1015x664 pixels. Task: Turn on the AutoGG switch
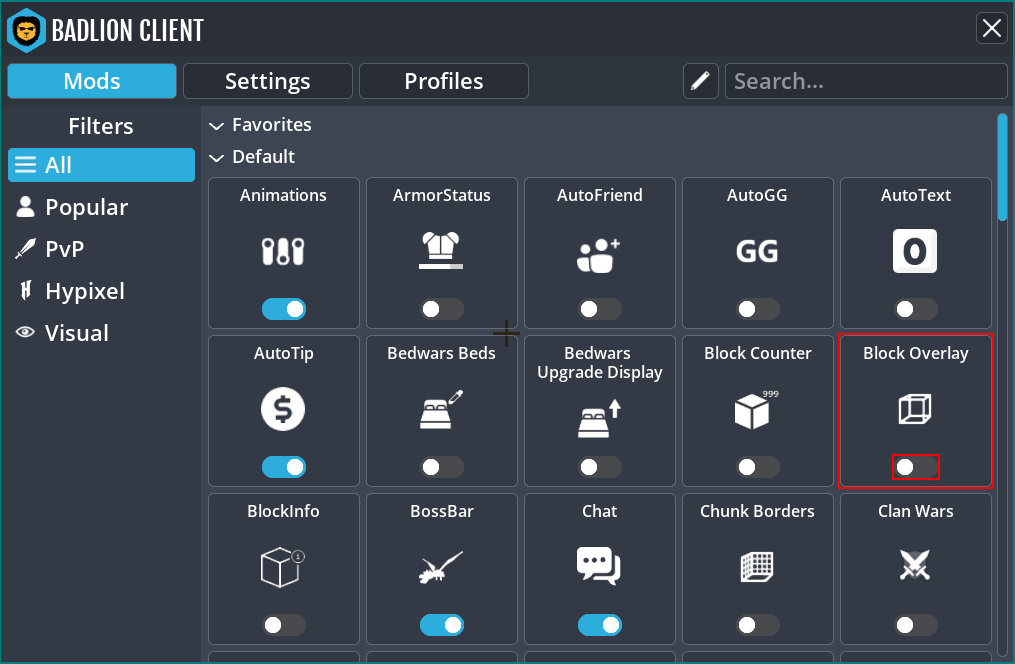(x=757, y=309)
